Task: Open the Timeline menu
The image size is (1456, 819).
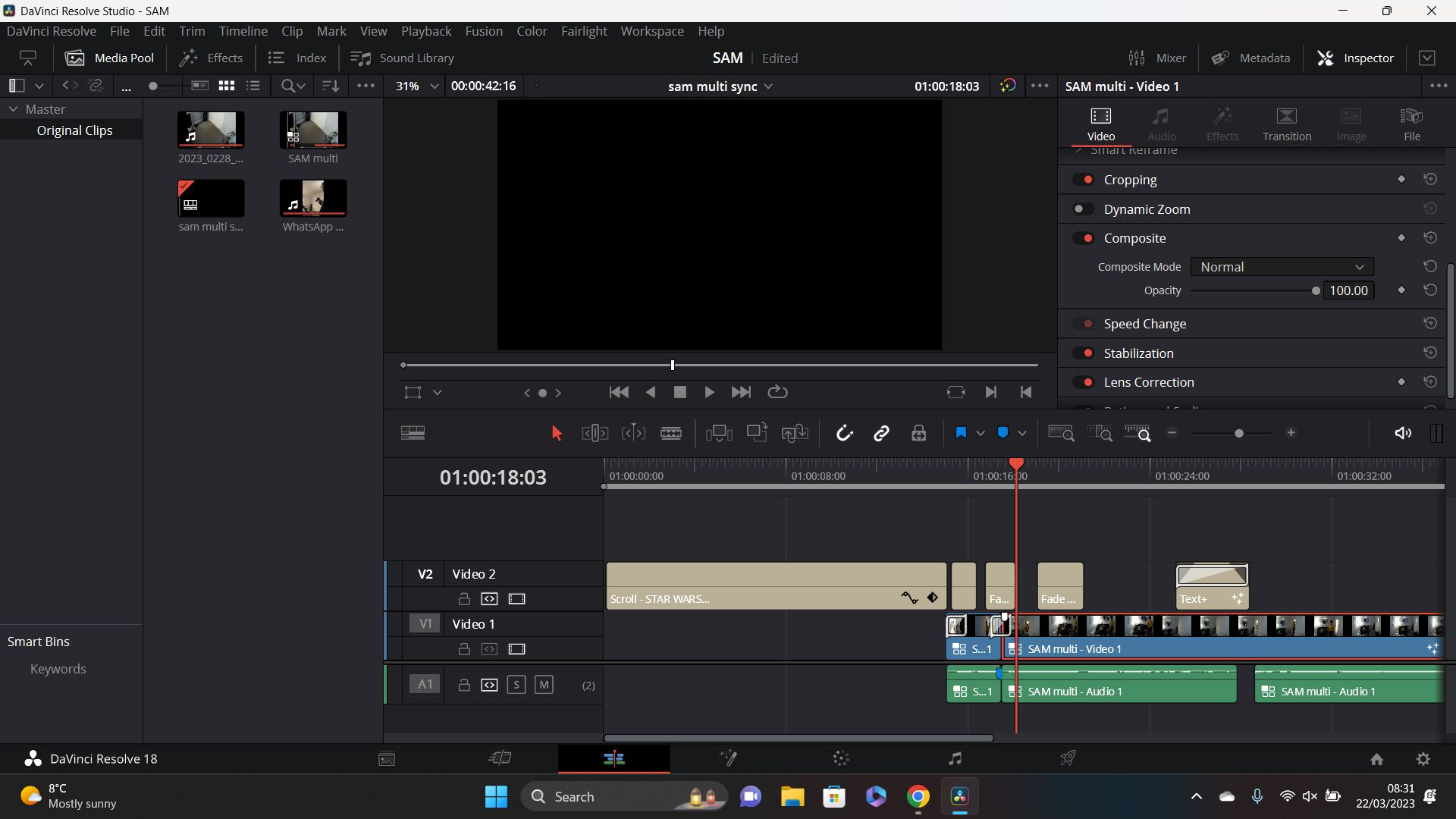Action: pos(243,31)
